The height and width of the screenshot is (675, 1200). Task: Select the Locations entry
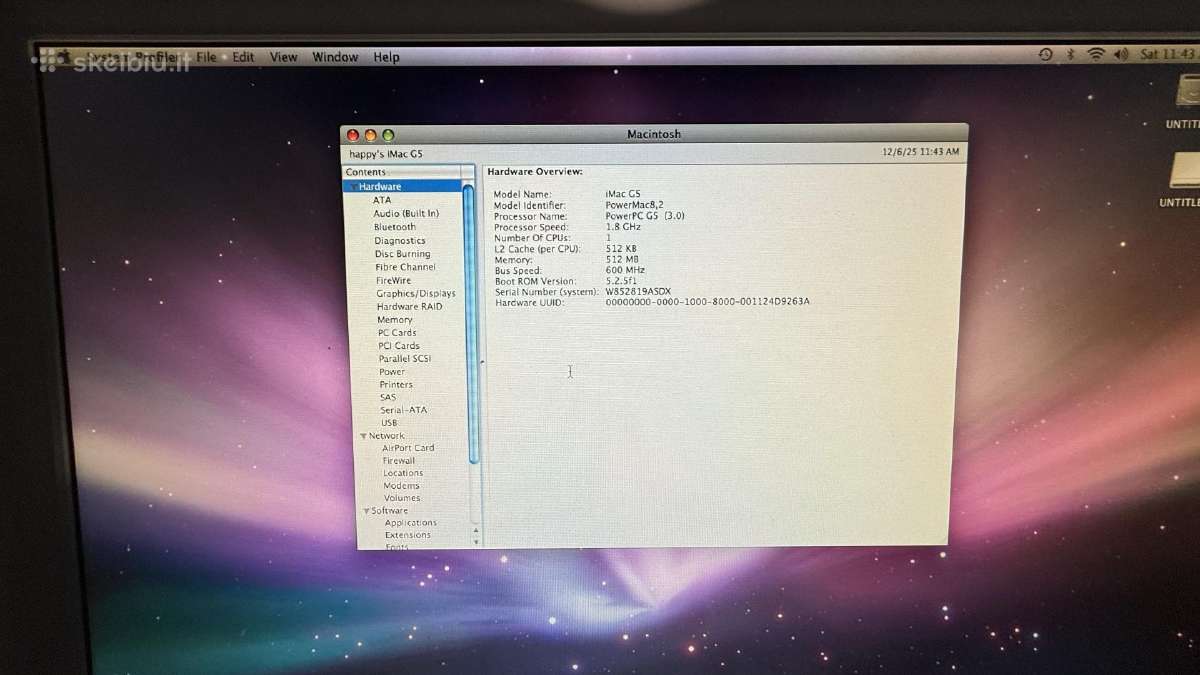pos(403,473)
